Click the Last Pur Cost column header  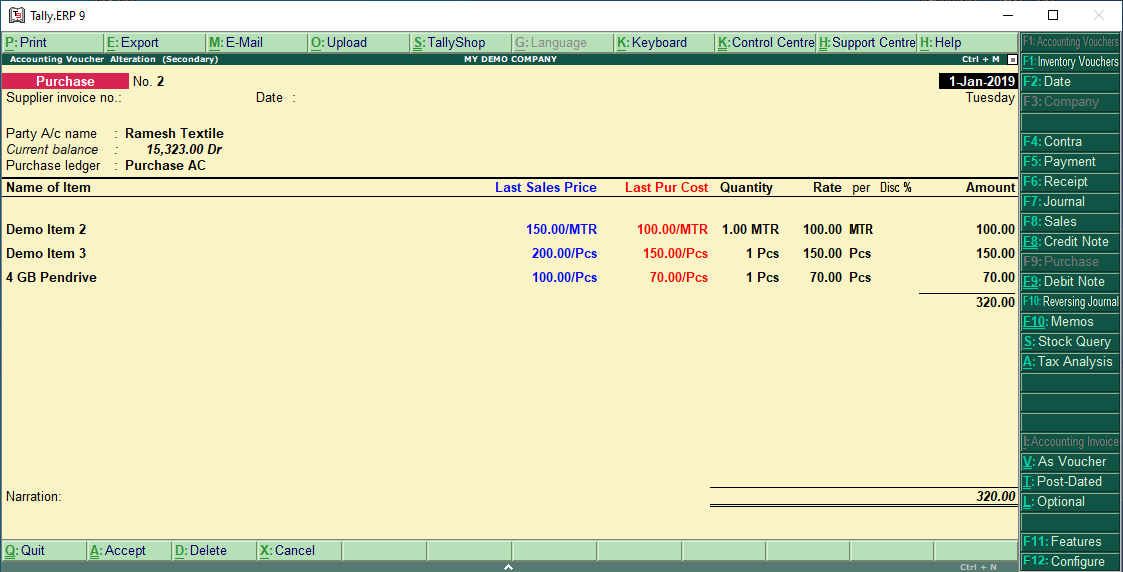667,188
